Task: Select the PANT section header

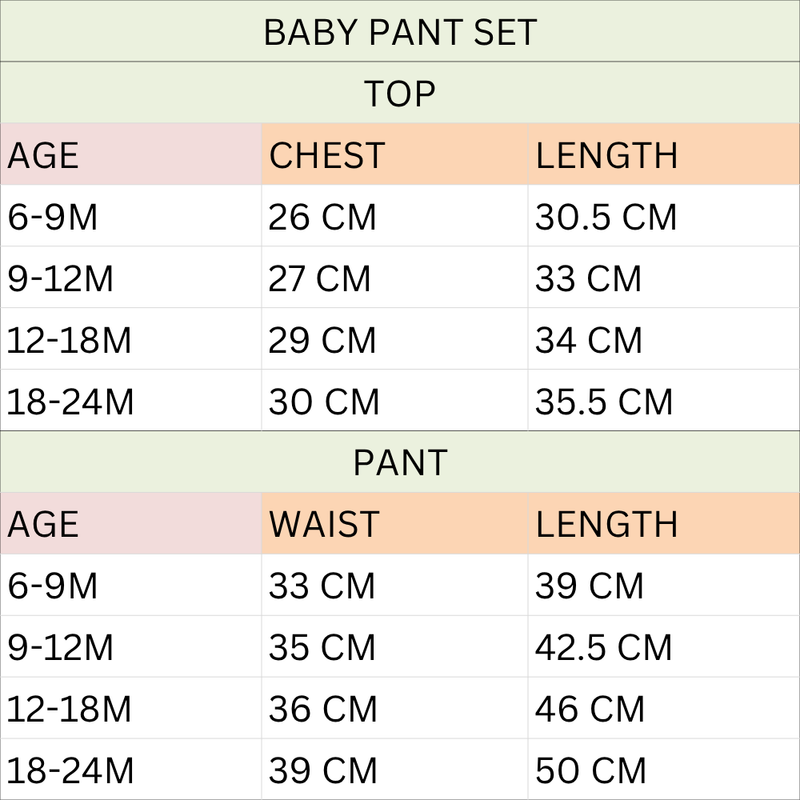Action: click(400, 462)
